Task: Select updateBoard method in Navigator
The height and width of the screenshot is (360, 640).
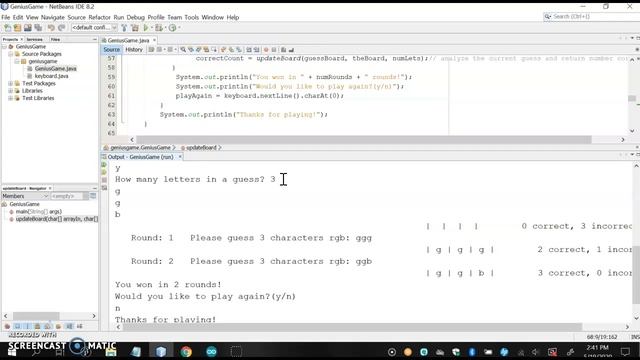Action: [57, 219]
